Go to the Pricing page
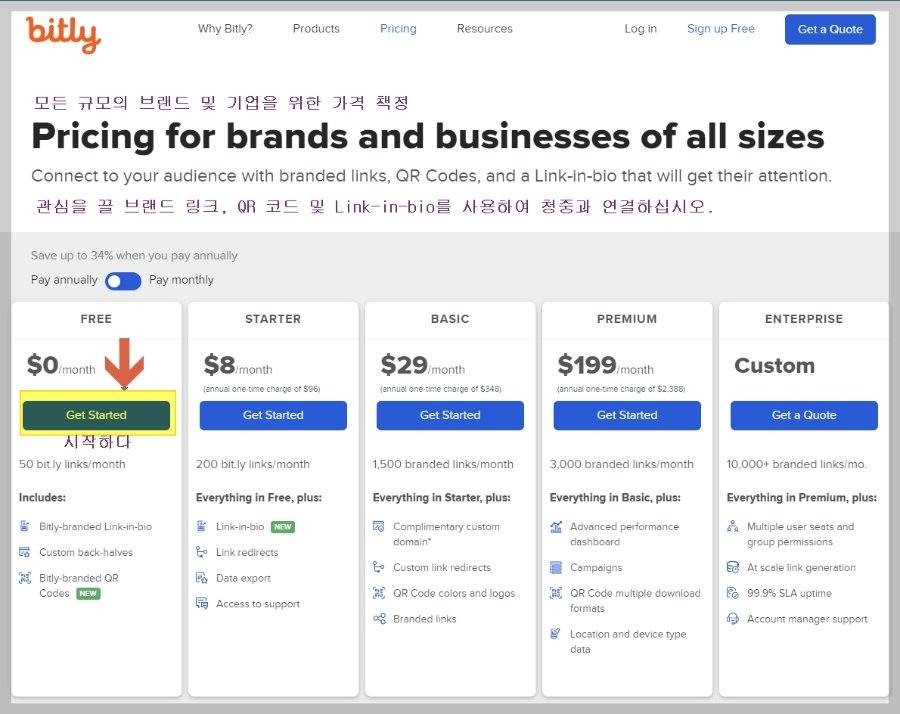The height and width of the screenshot is (714, 900). click(x=398, y=29)
